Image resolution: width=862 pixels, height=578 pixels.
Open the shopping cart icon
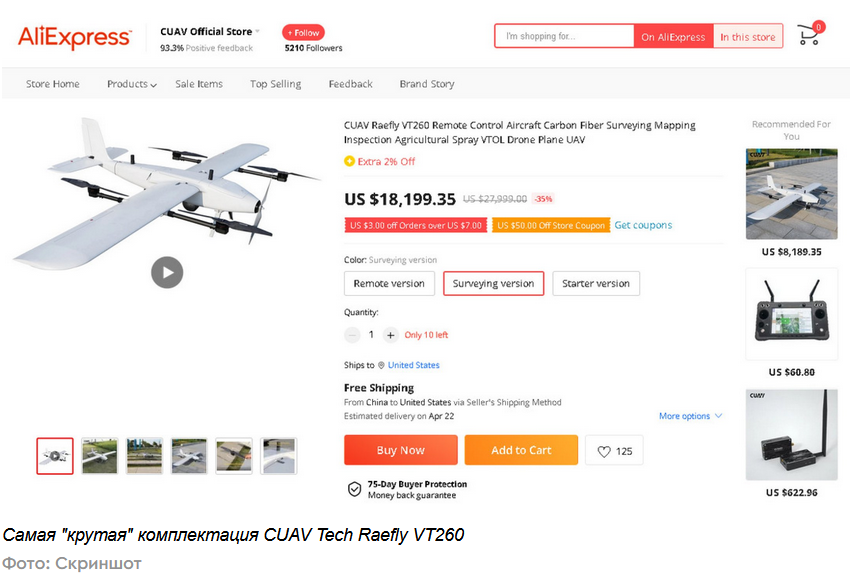[x=809, y=34]
